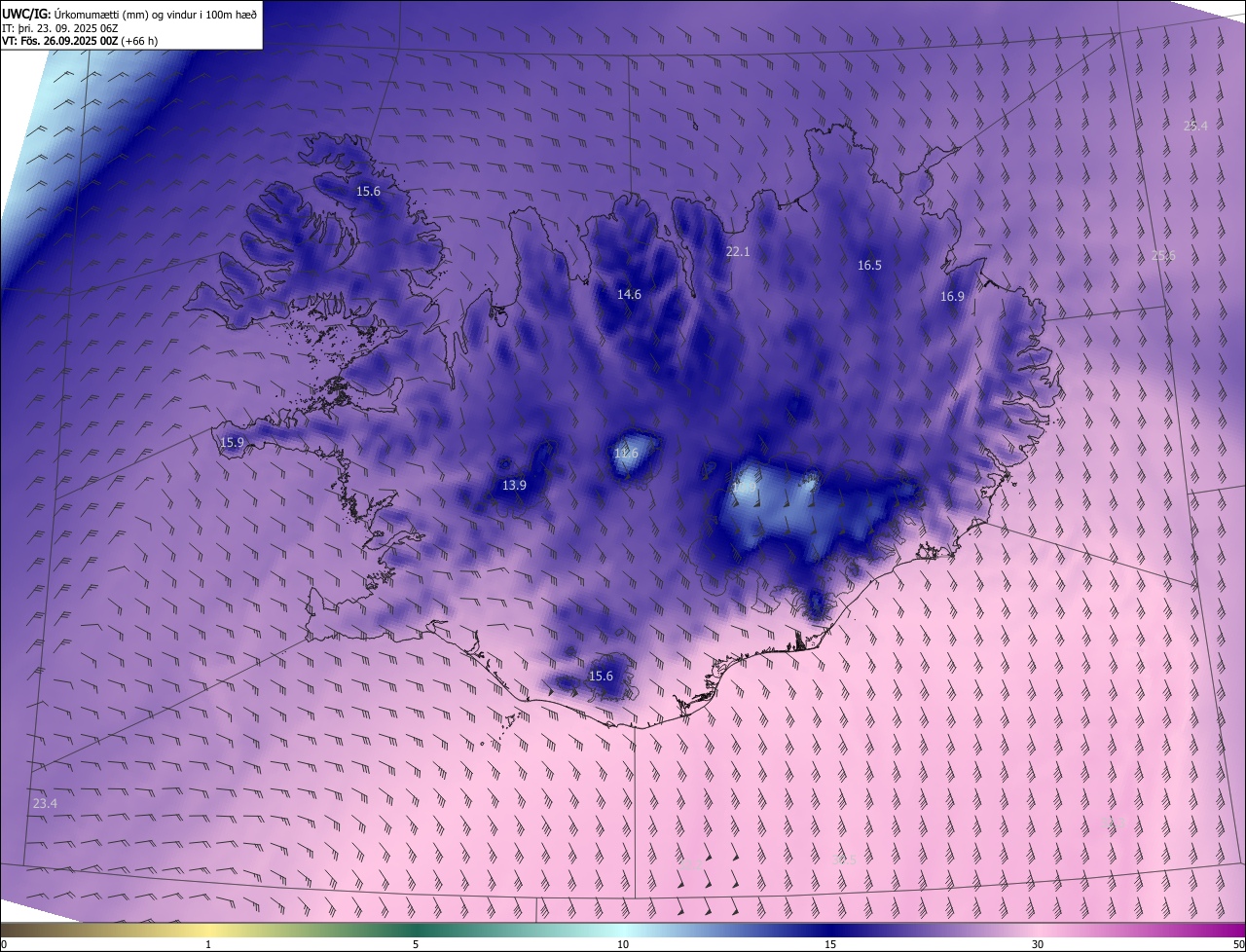The width and height of the screenshot is (1246, 952).
Task: Click the title 'Úrkomumætti (mm) og vindur í 100m hæð'
Action: pos(156,13)
